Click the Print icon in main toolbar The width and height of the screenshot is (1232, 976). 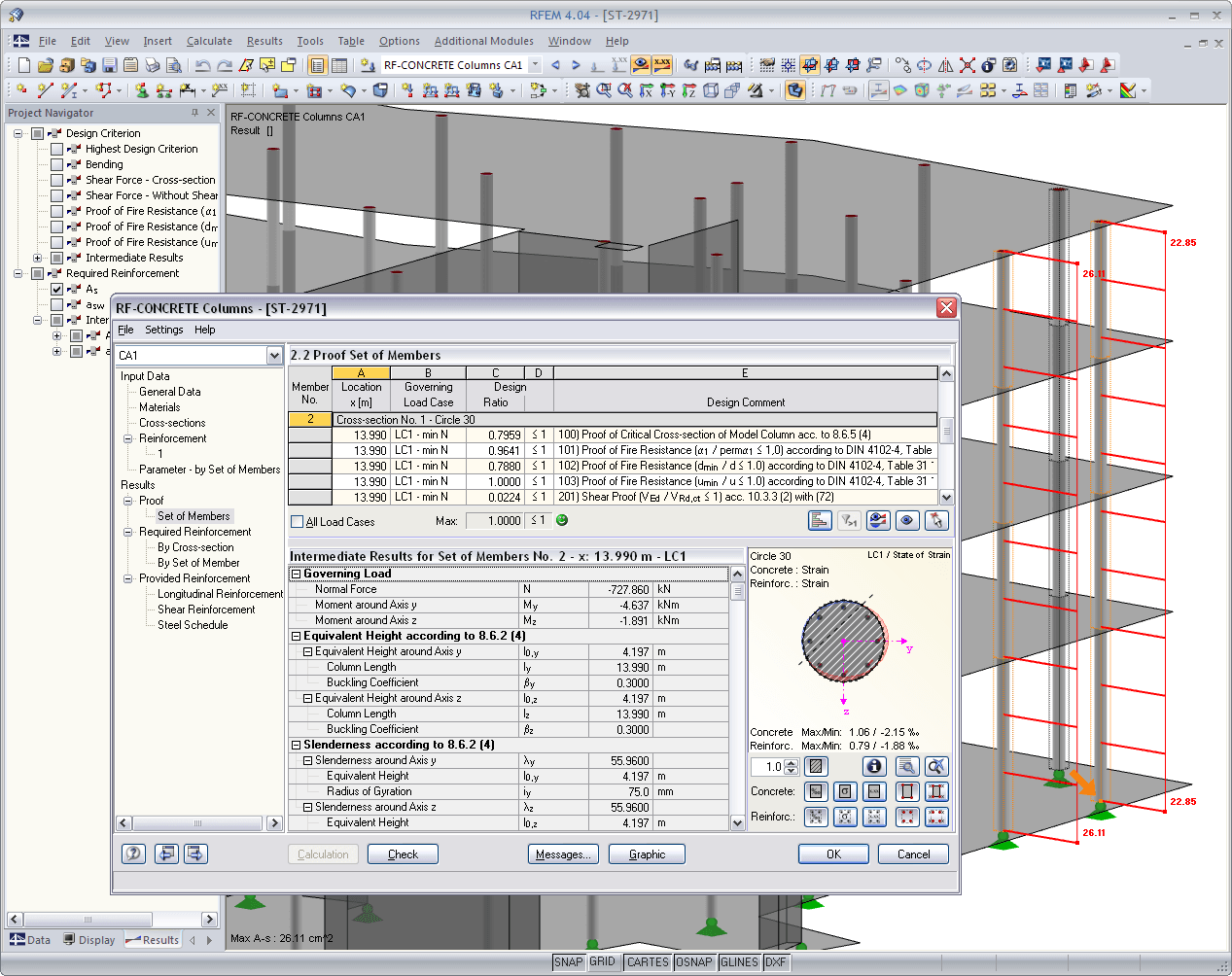[153, 65]
